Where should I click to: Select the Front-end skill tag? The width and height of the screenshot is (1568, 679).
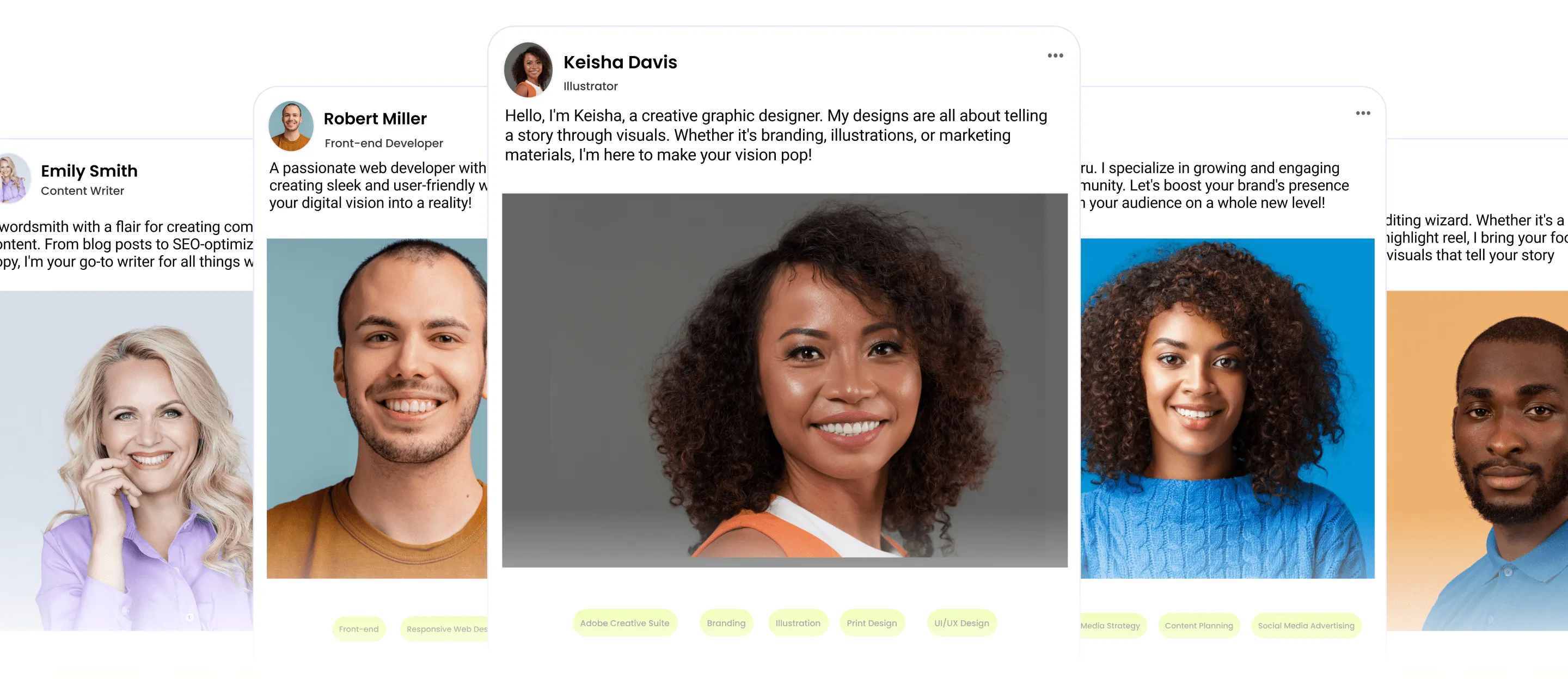click(359, 629)
